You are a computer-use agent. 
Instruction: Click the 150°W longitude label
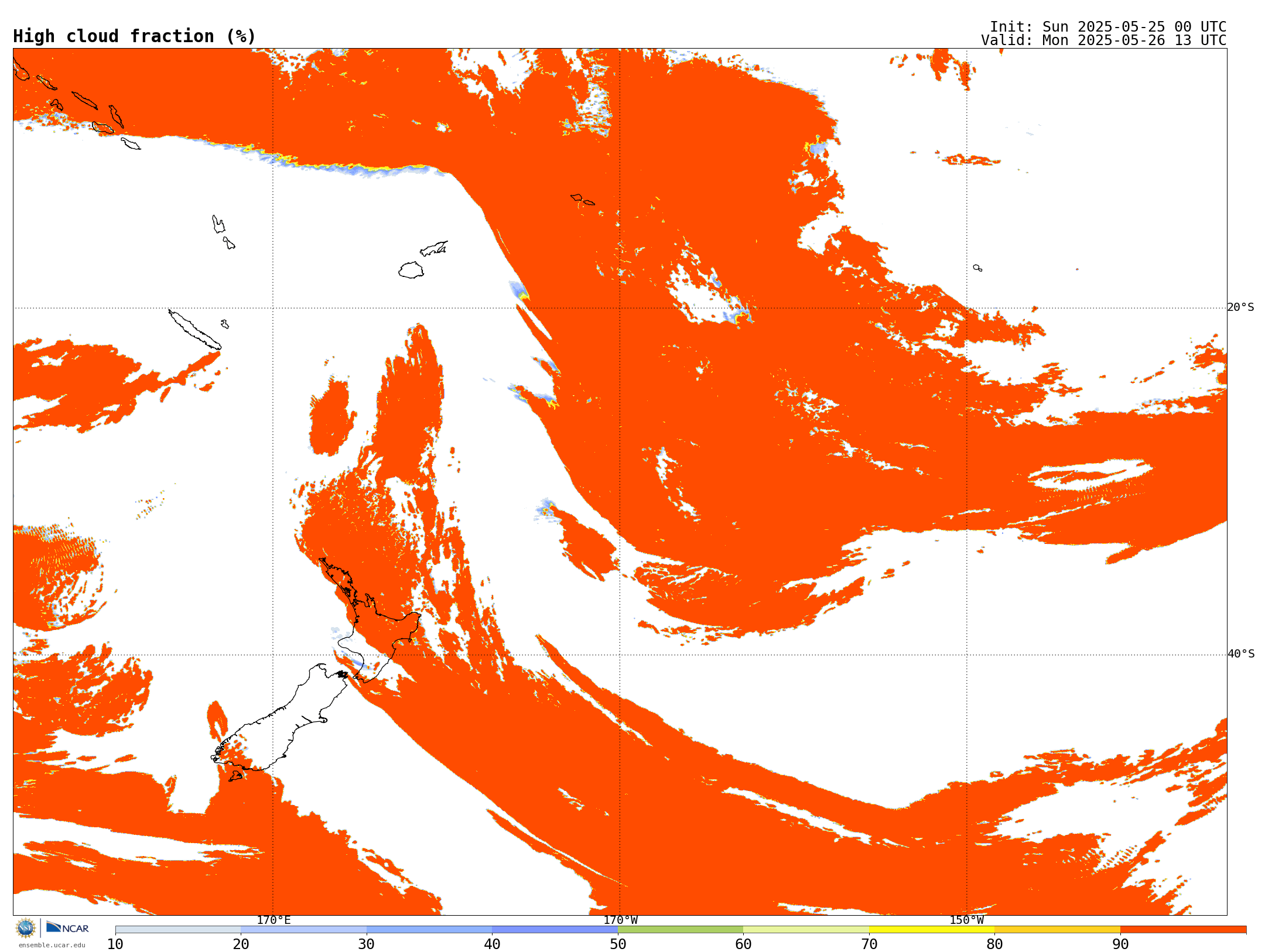[966, 920]
